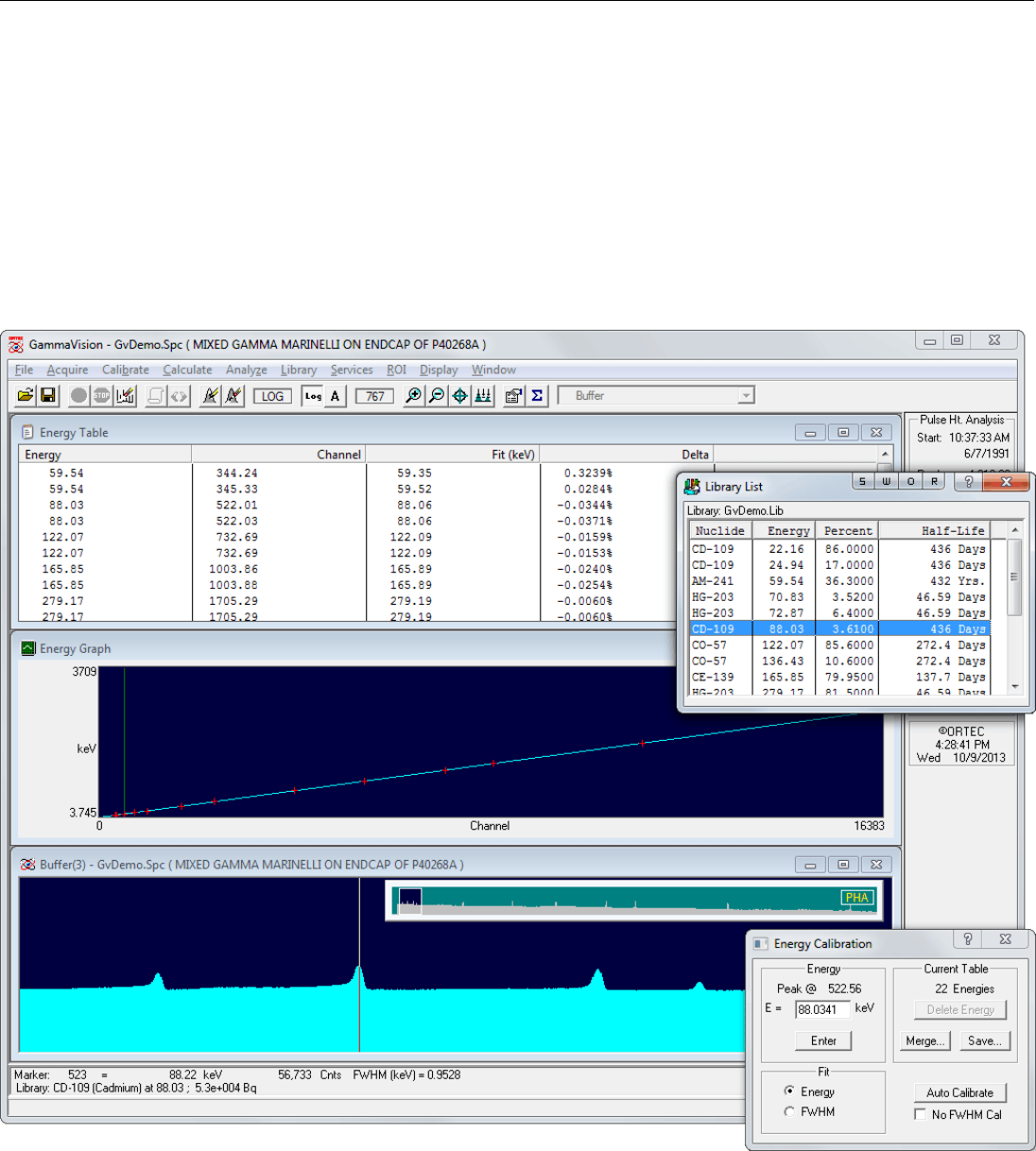This screenshot has width=1036, height=1151.
Task: Click the Mark ROI toolbar icon
Action: click(211, 396)
